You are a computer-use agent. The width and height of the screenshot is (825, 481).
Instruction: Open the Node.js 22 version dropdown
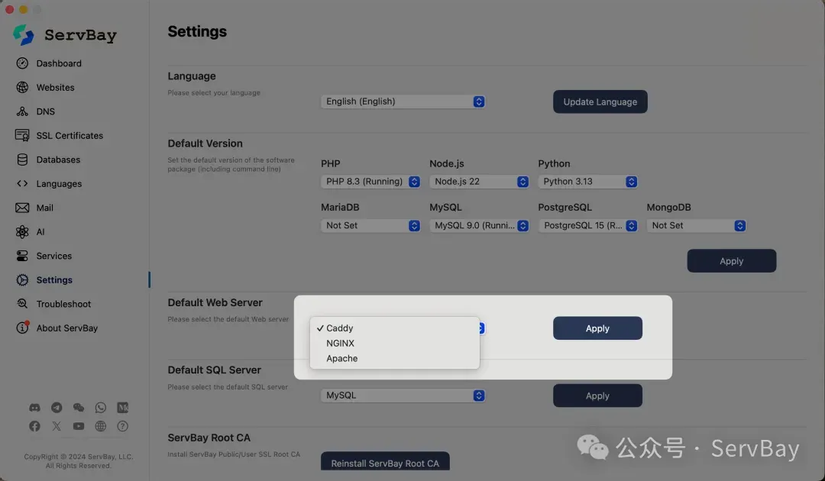(479, 182)
